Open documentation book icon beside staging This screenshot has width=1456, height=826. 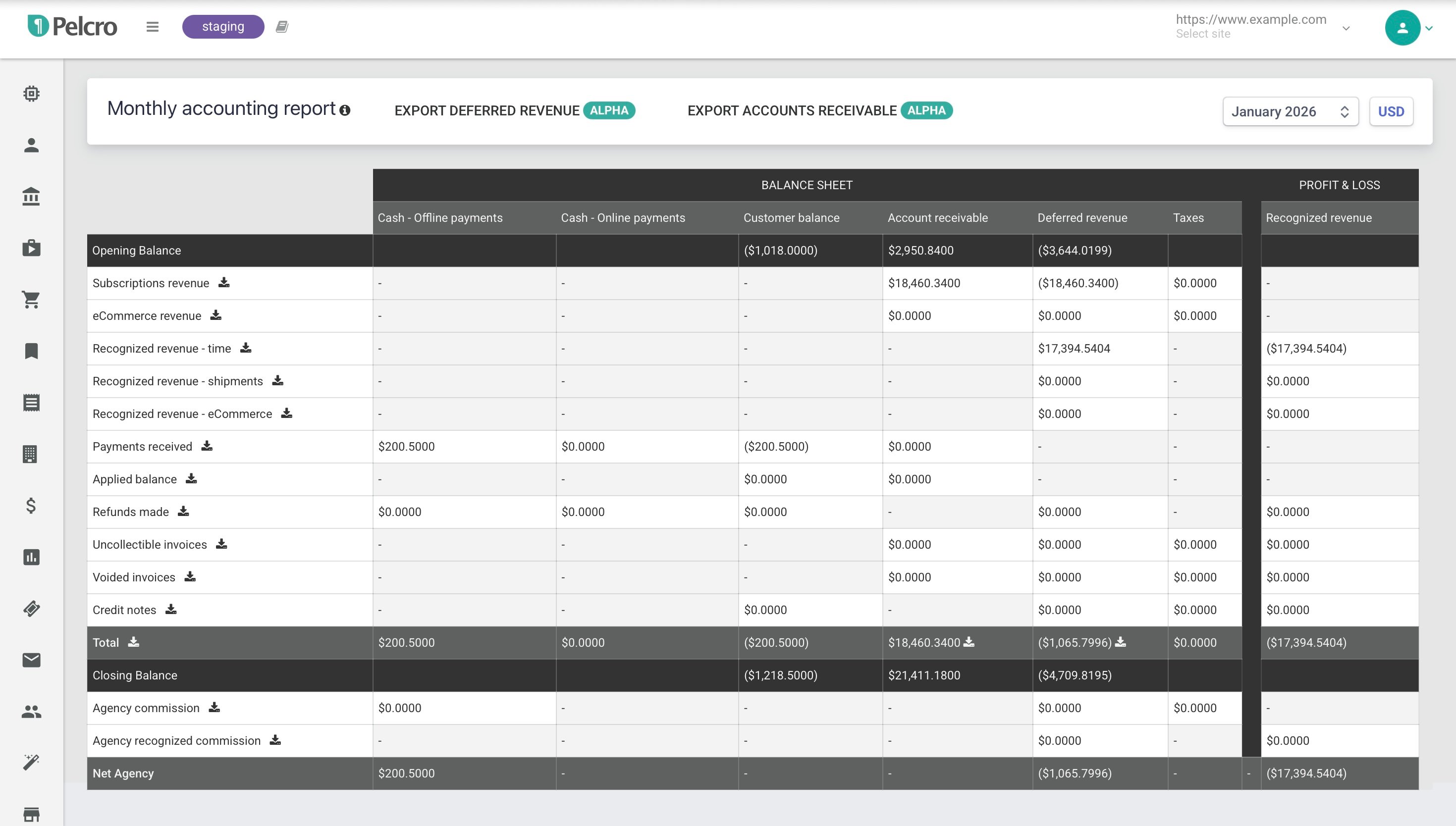[282, 27]
